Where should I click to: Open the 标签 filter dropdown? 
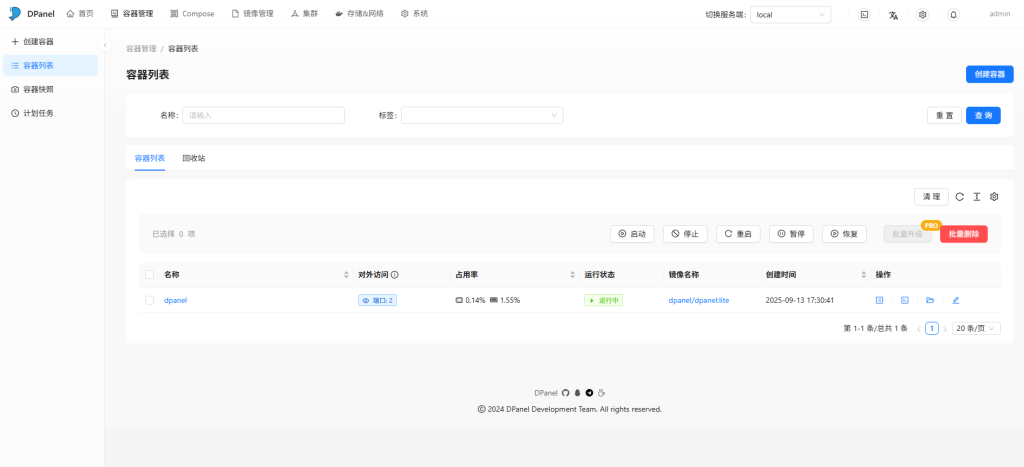[x=482, y=115]
